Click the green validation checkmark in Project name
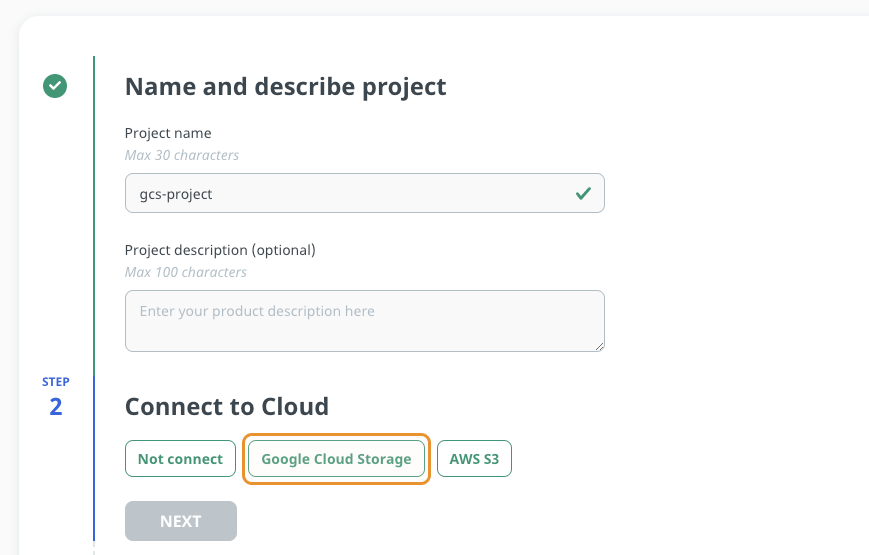 coord(583,194)
